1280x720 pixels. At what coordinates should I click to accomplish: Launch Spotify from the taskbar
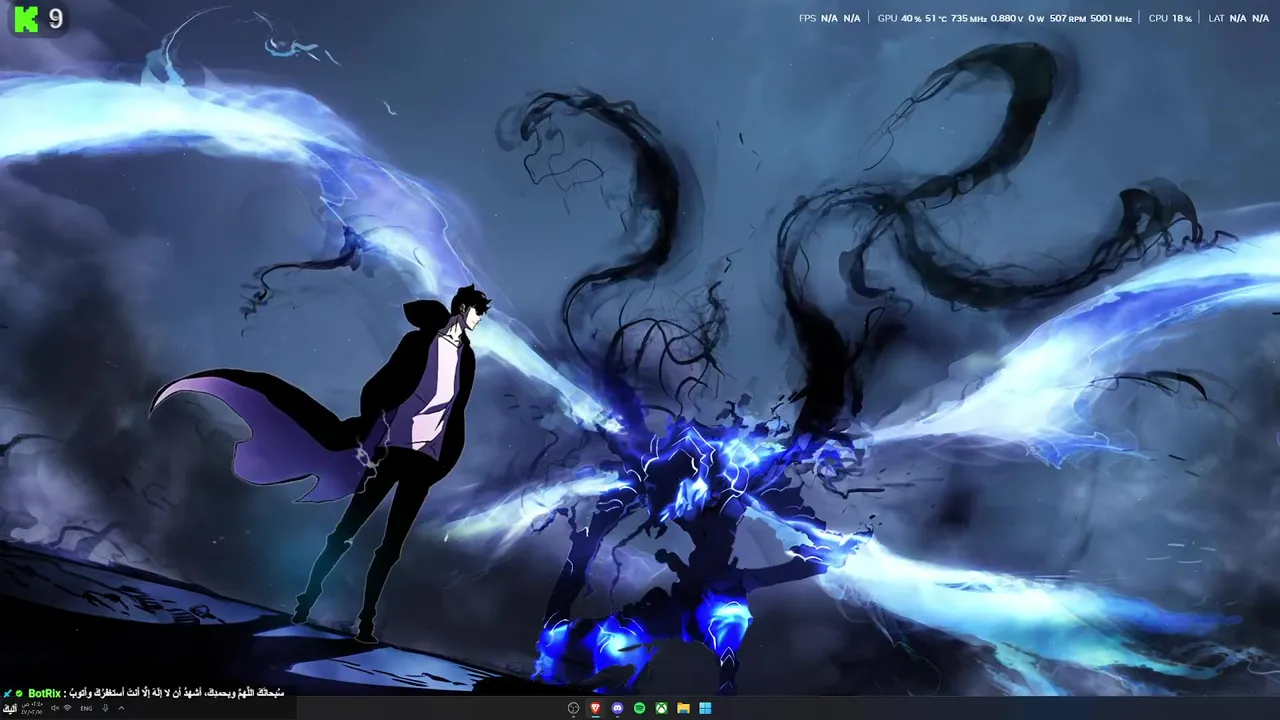(639, 708)
